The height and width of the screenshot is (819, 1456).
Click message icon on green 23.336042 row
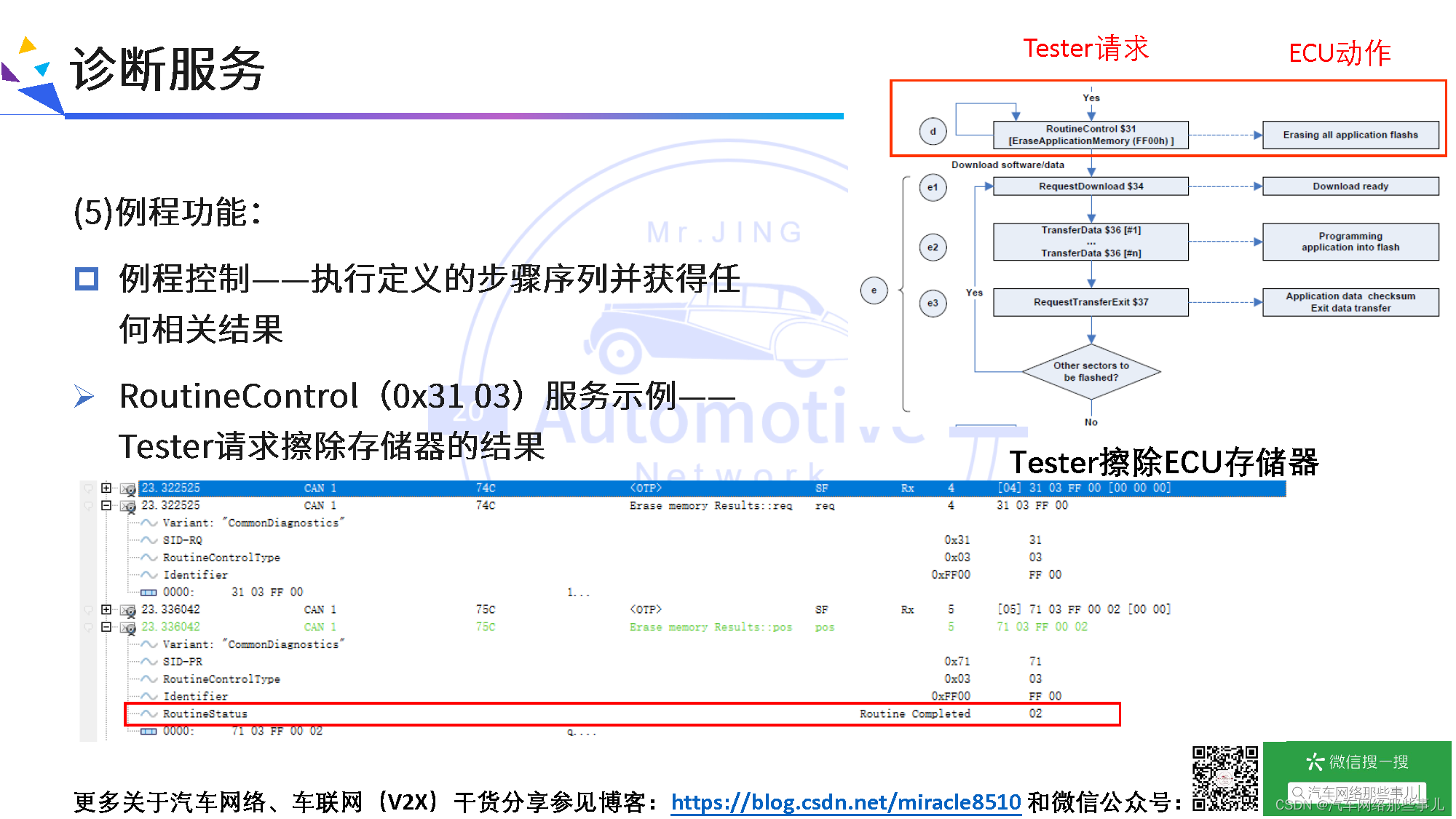click(128, 628)
